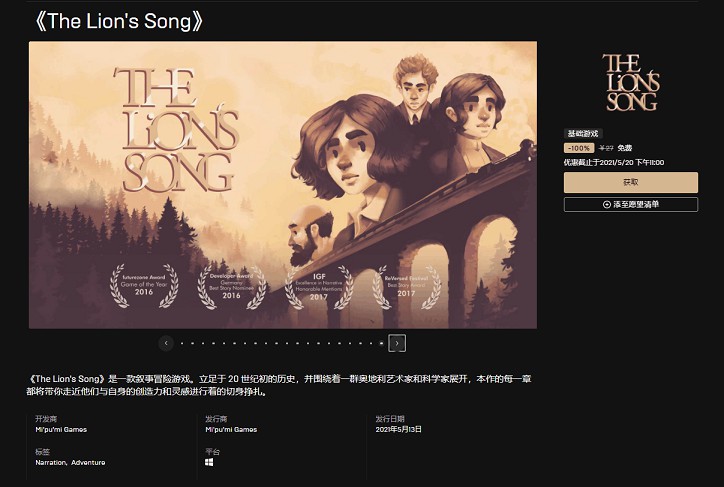Click the -100% discount badge

point(579,148)
